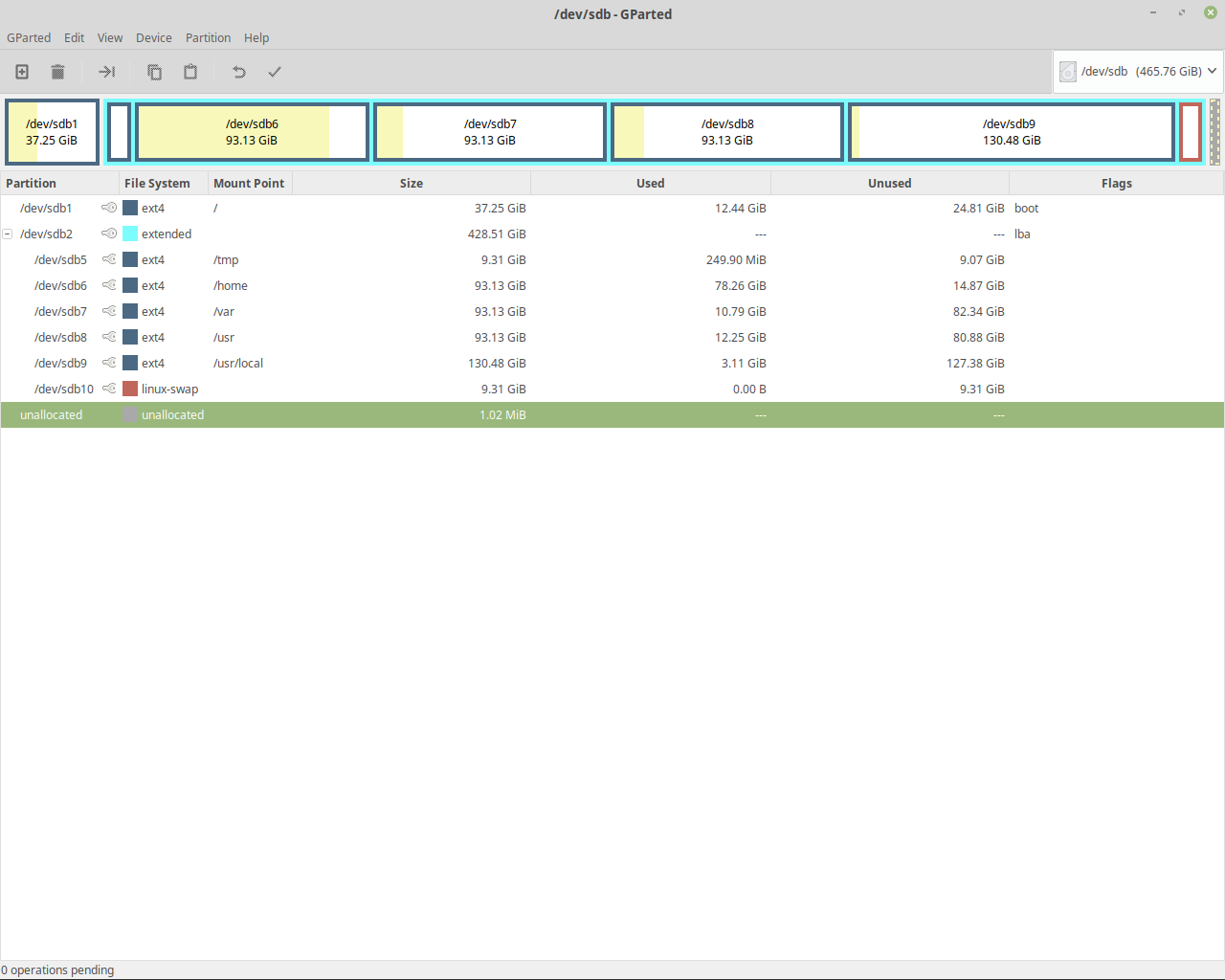The image size is (1225, 980).
Task: Open the Device menu
Action: tap(153, 37)
